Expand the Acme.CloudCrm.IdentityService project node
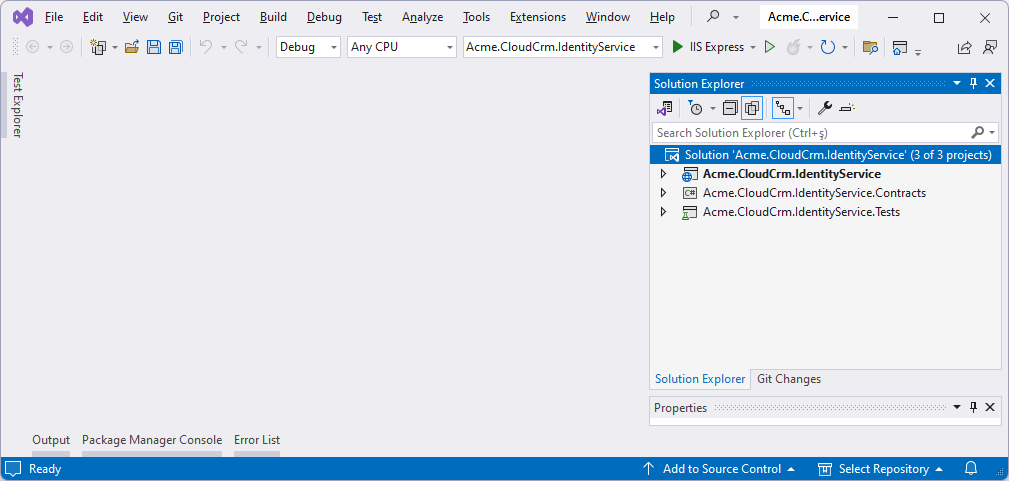This screenshot has width=1009, height=481. coord(663,174)
